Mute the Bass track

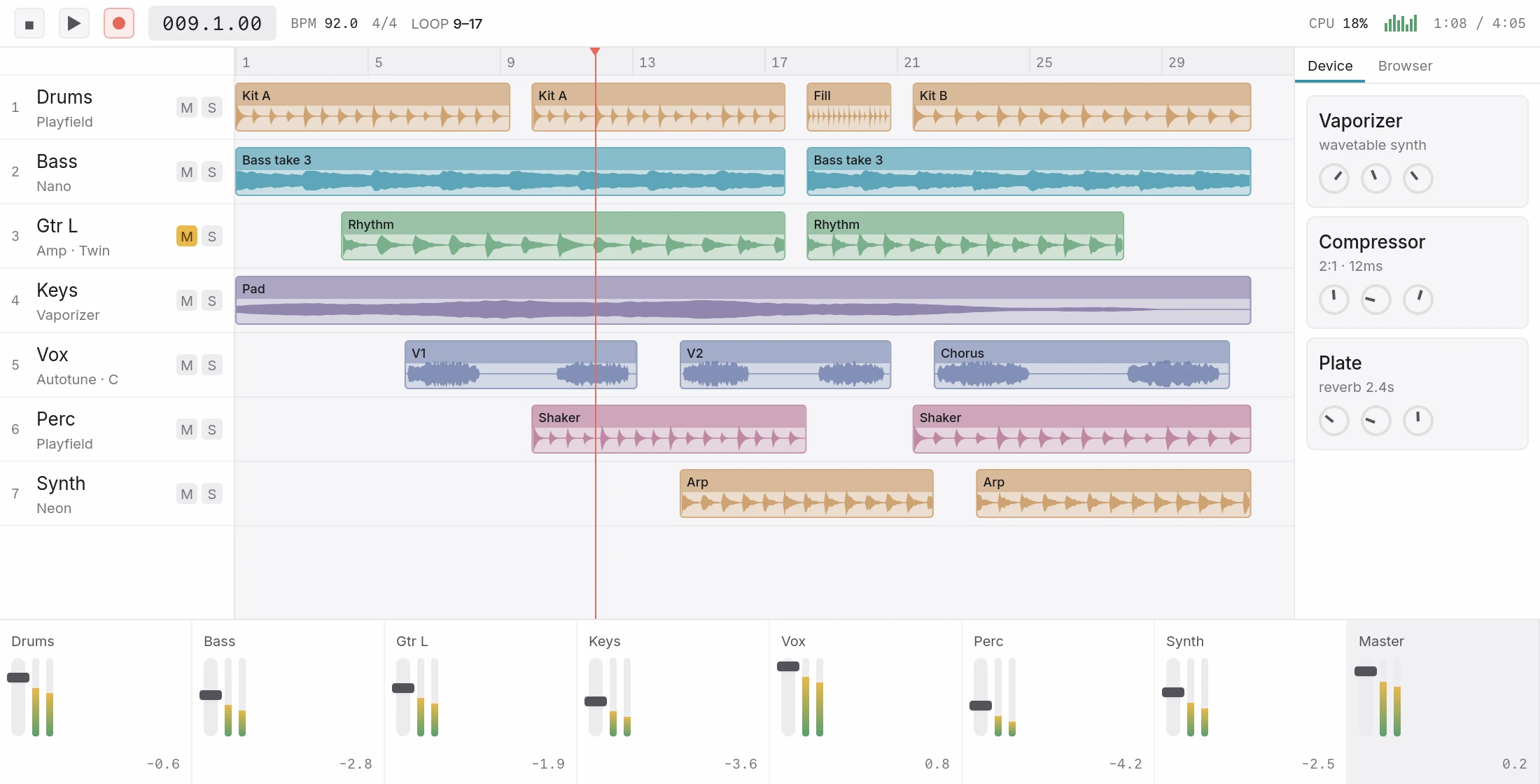[187, 172]
